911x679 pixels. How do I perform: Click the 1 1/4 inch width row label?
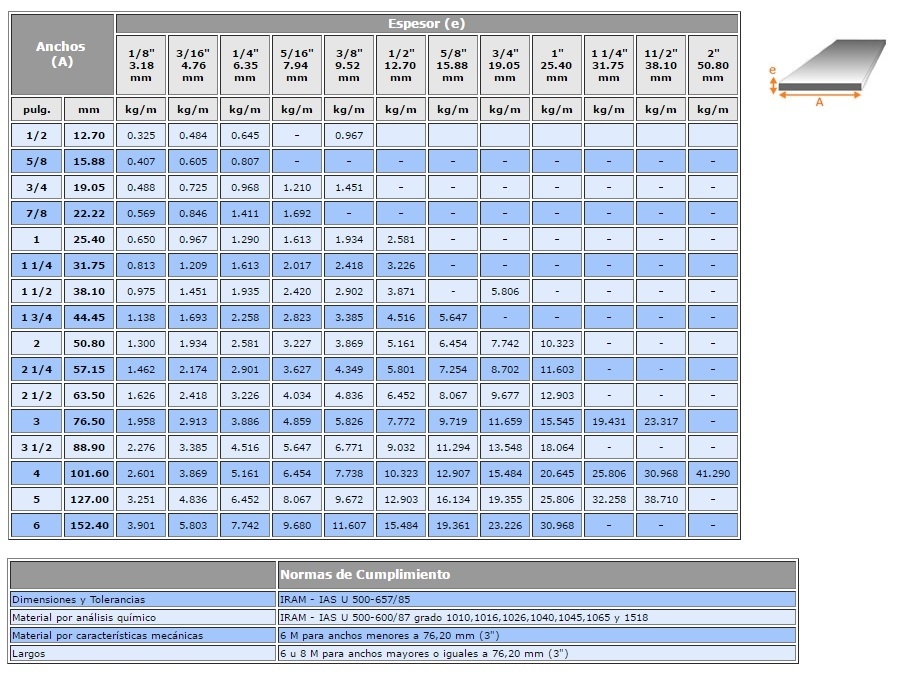coord(37,265)
